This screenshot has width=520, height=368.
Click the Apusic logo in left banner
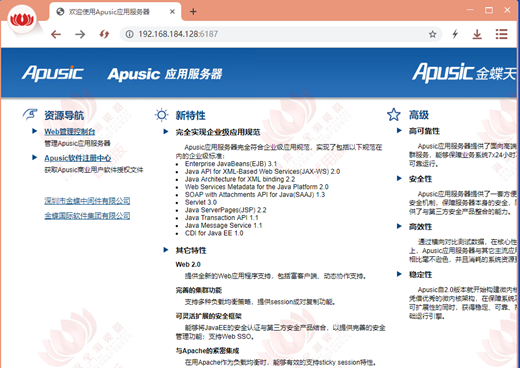coord(53,73)
